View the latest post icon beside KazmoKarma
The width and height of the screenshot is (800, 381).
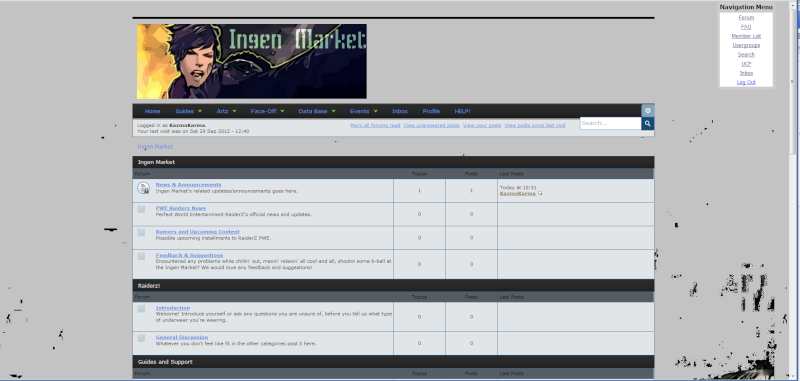(x=540, y=193)
